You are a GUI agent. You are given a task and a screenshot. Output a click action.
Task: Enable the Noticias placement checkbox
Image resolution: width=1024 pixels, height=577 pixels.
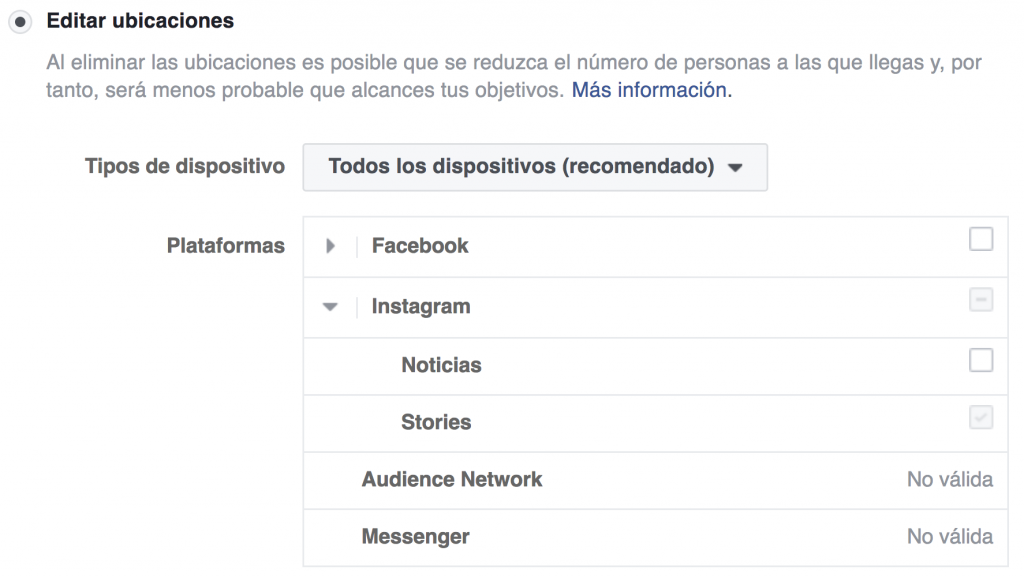(x=980, y=361)
